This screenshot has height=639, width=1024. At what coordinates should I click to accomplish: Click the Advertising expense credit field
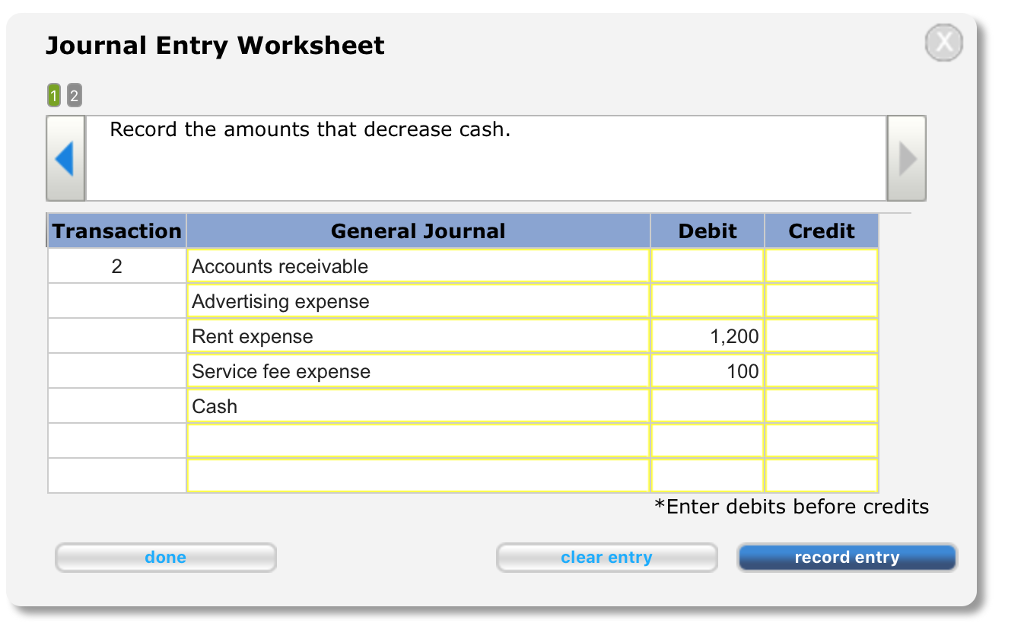pyautogui.click(x=820, y=301)
